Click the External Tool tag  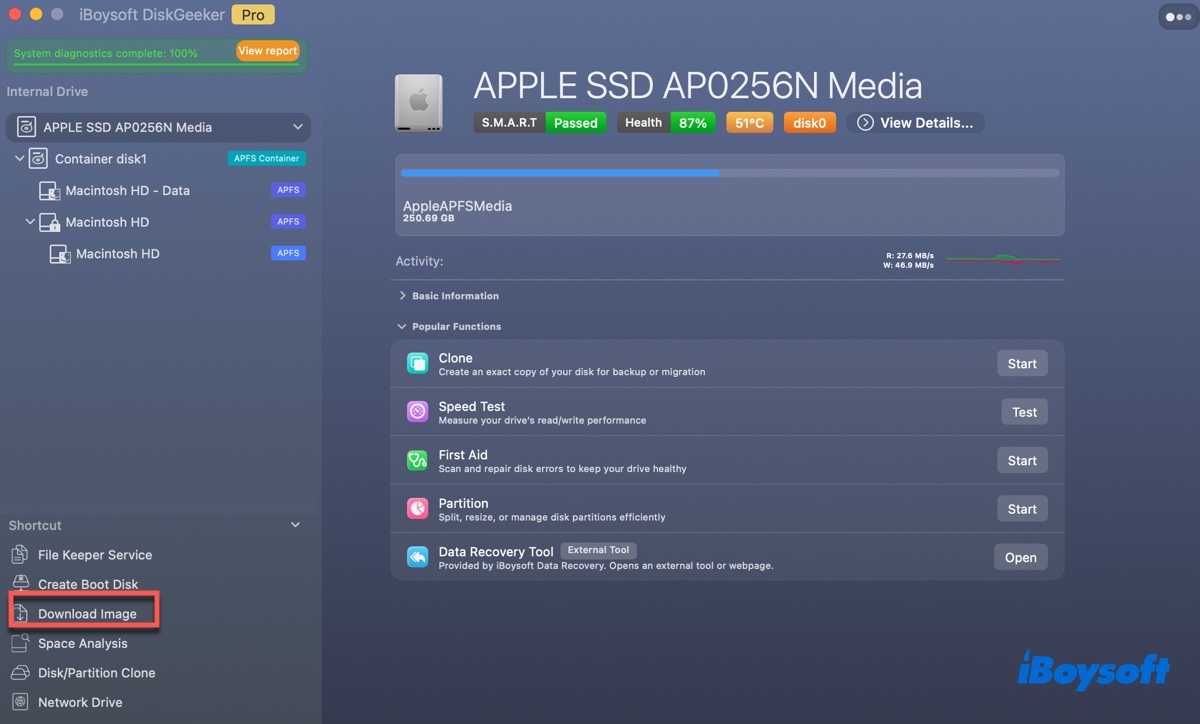coord(598,550)
